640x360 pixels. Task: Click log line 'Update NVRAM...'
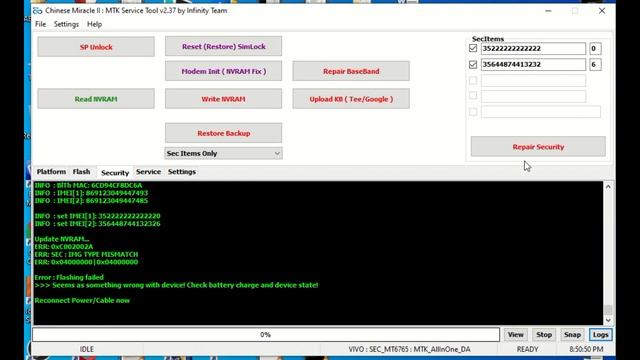click(62, 239)
